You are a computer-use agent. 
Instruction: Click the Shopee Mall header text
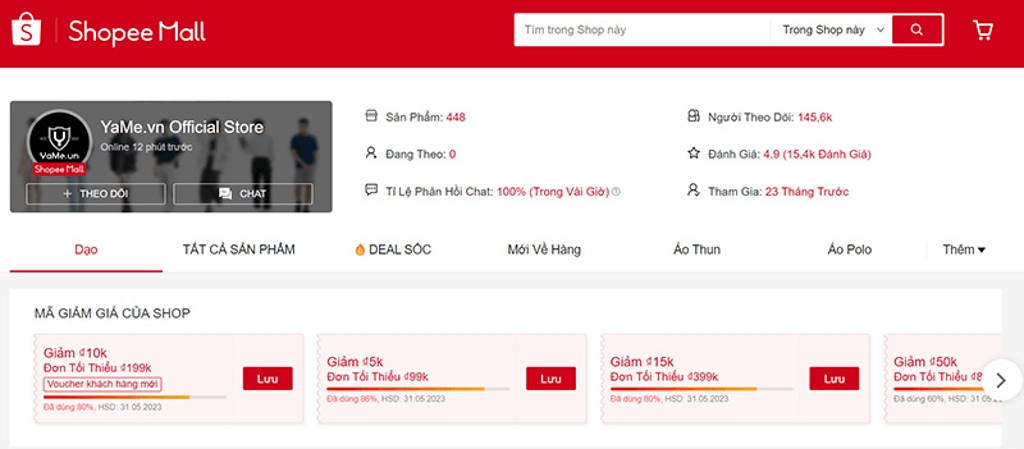pos(137,31)
